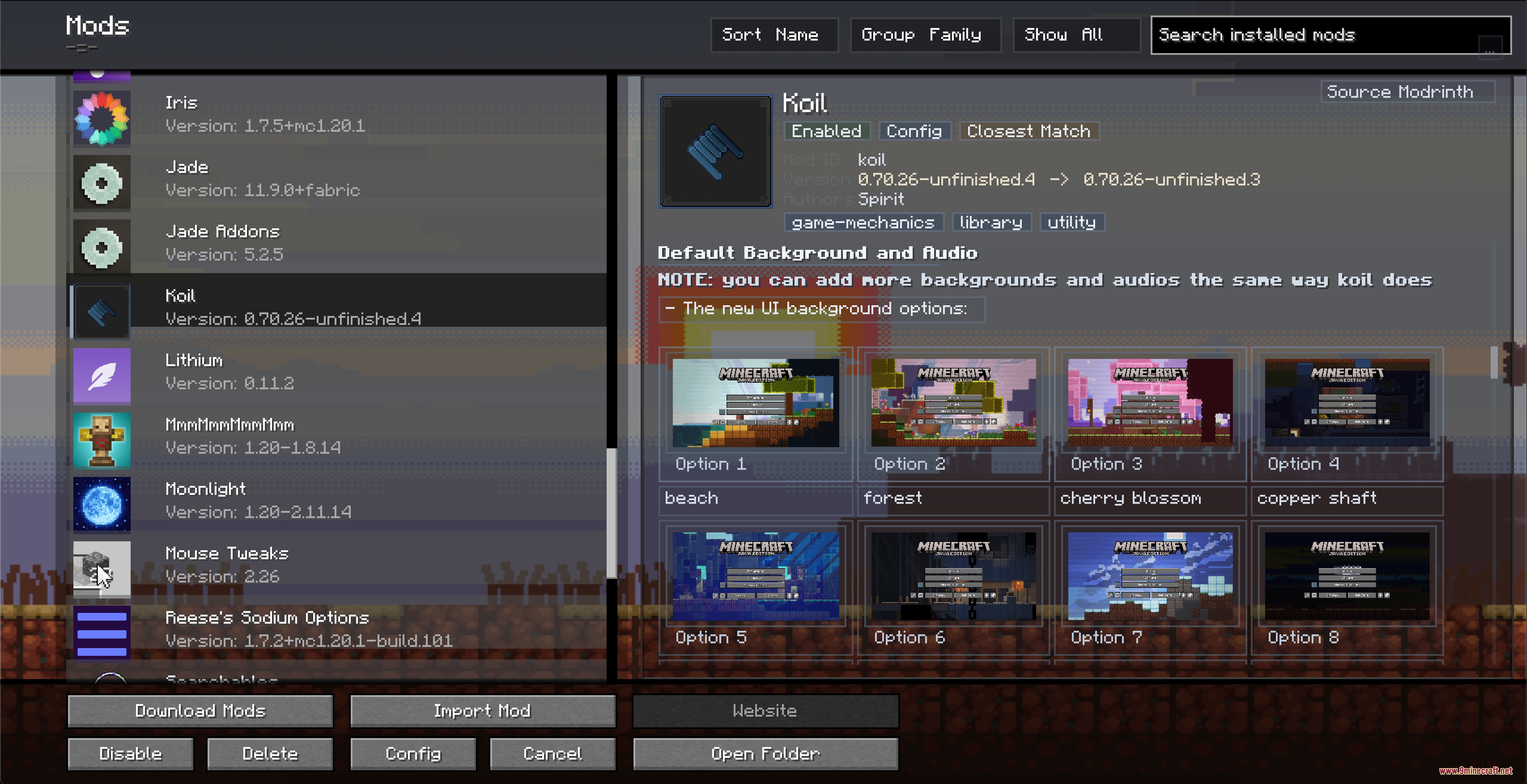Focus the Search installed mods field

(x=1331, y=35)
